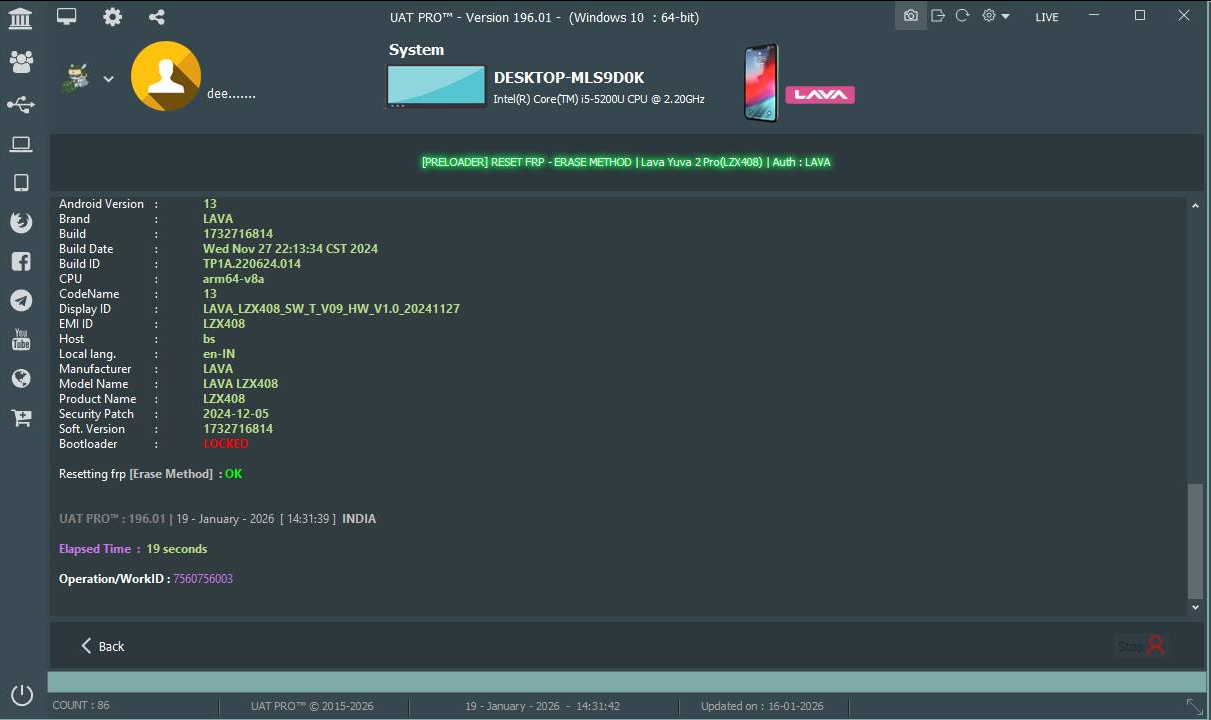Viewport: 1211px width, 720px height.
Task: Expand the chevron next to robot avatar
Action: [x=108, y=79]
